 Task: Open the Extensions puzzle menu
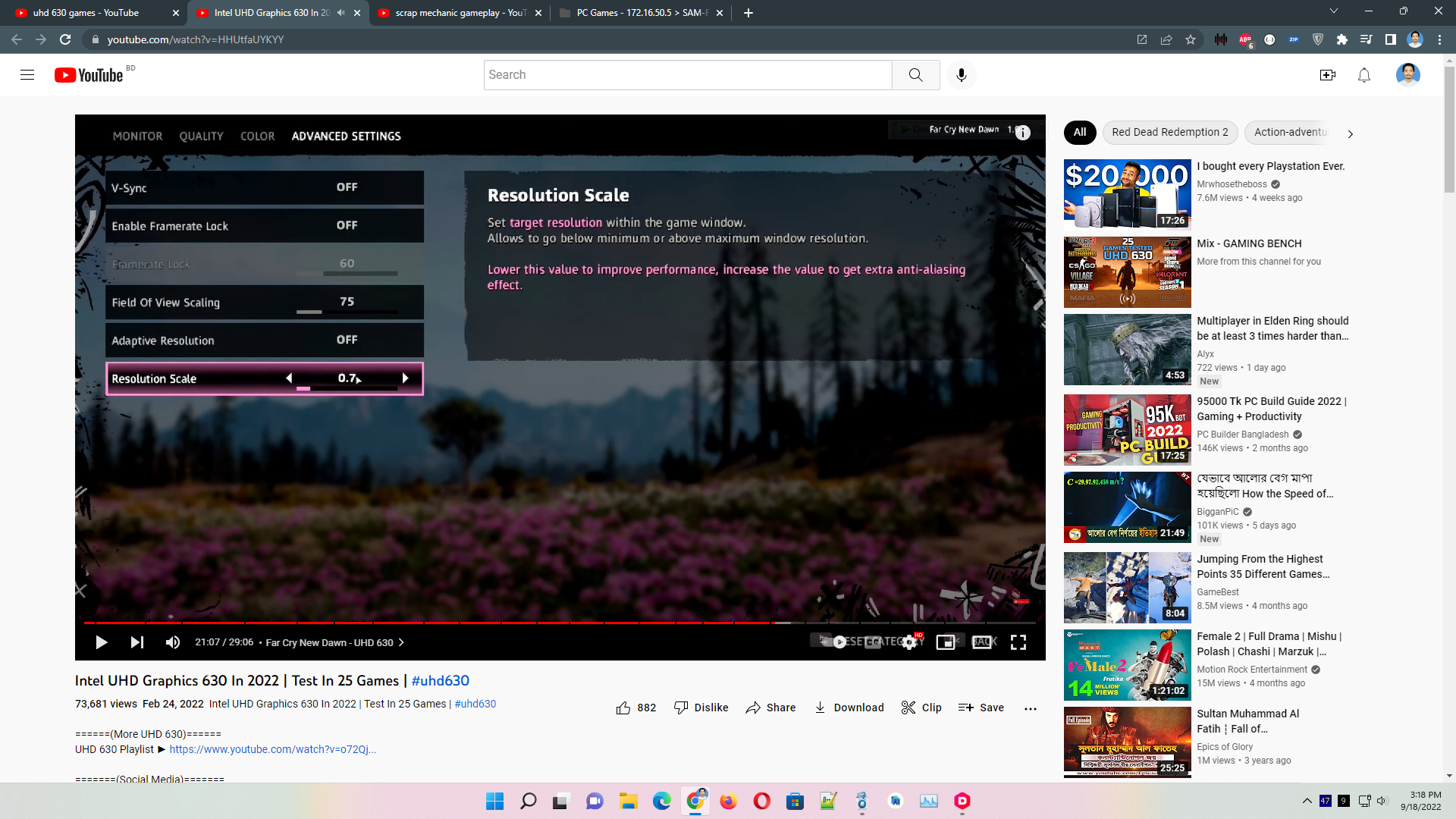1342,39
